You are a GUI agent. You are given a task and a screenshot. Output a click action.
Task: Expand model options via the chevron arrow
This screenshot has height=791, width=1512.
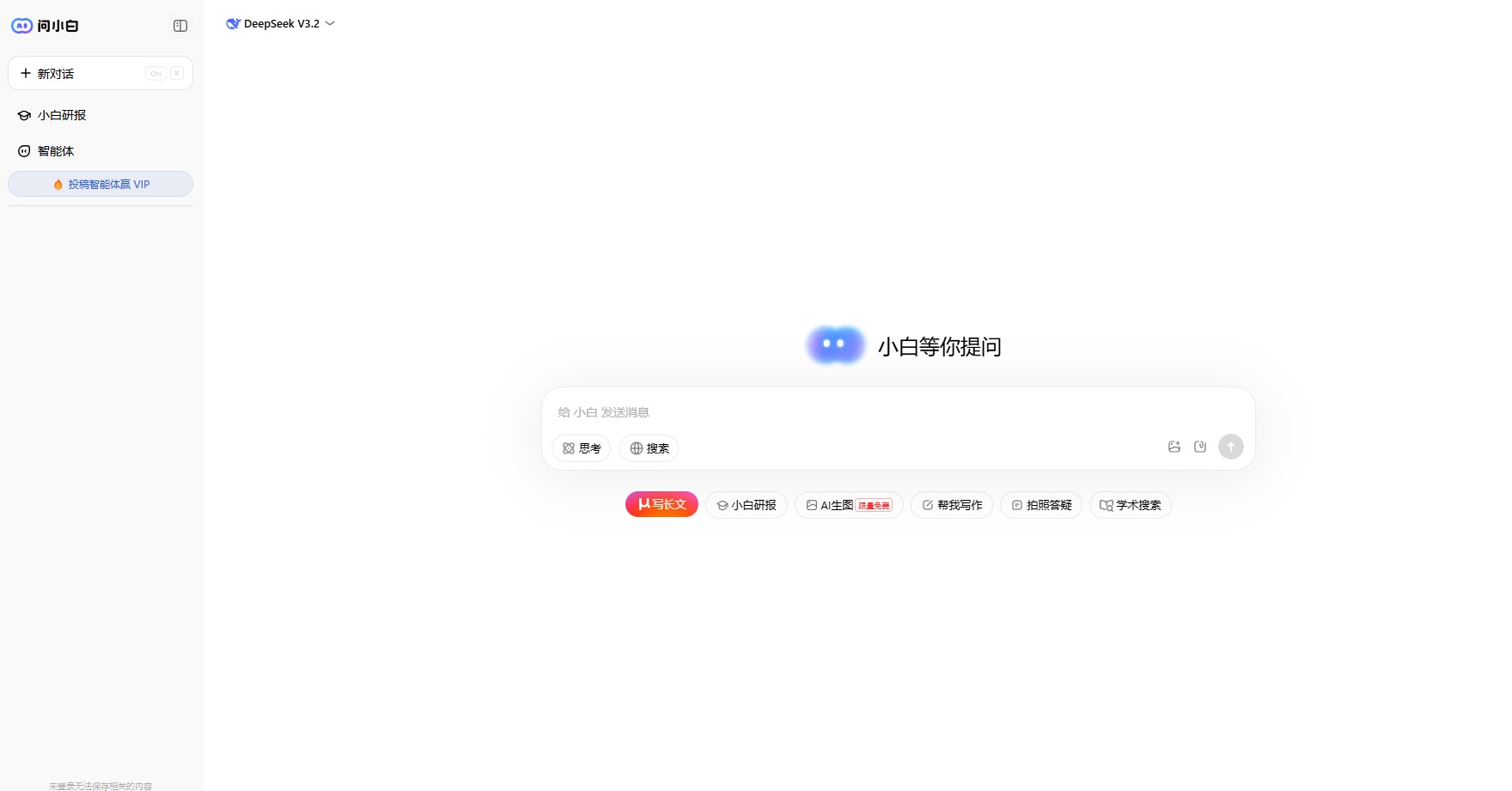click(x=329, y=24)
